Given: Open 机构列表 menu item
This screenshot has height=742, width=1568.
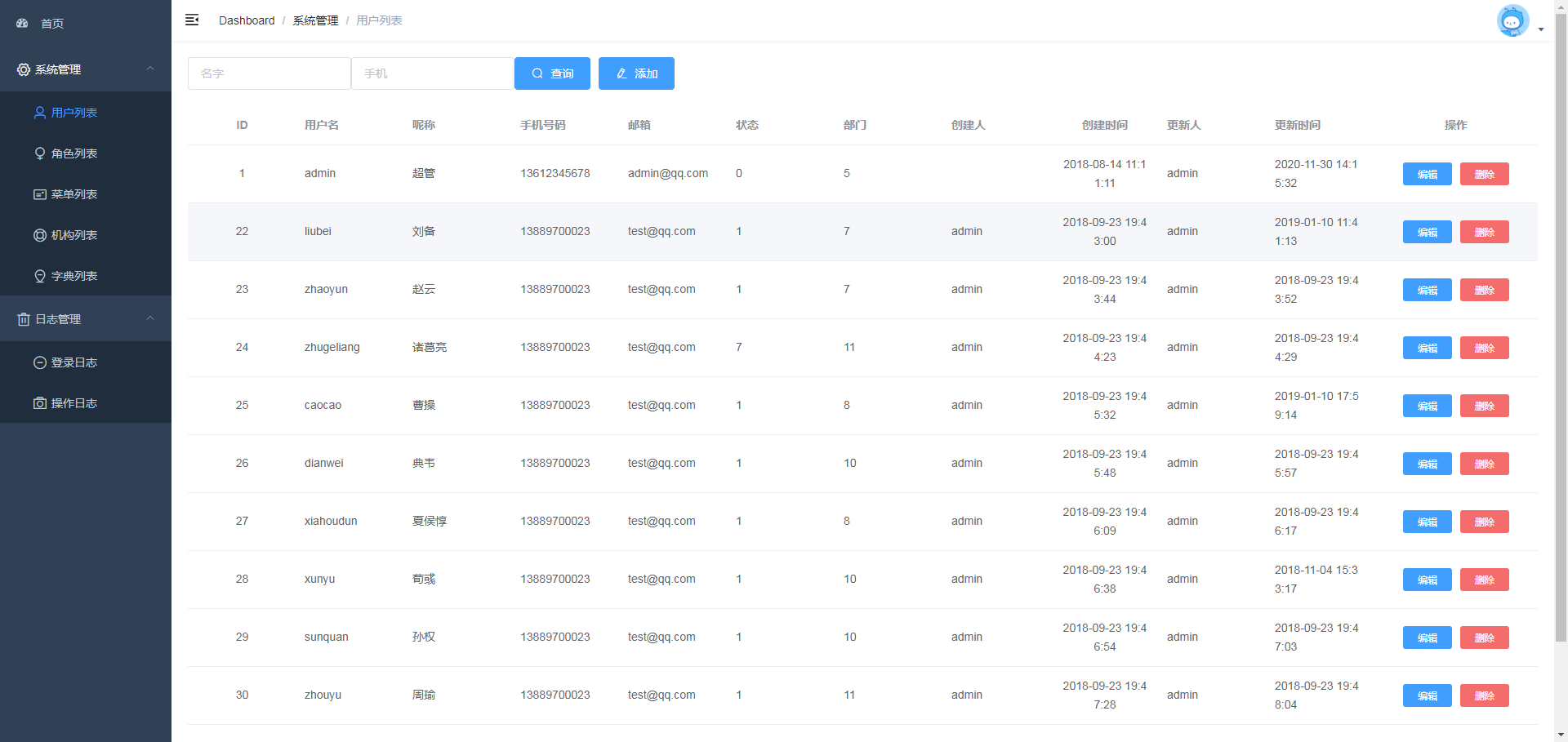Looking at the screenshot, I should 86,235.
